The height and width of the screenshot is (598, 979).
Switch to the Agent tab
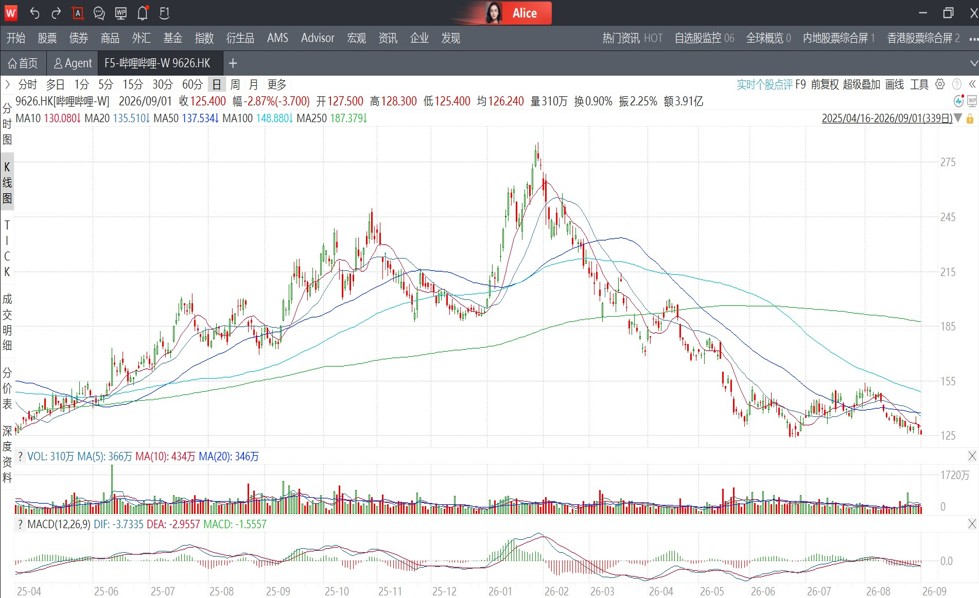click(x=72, y=63)
